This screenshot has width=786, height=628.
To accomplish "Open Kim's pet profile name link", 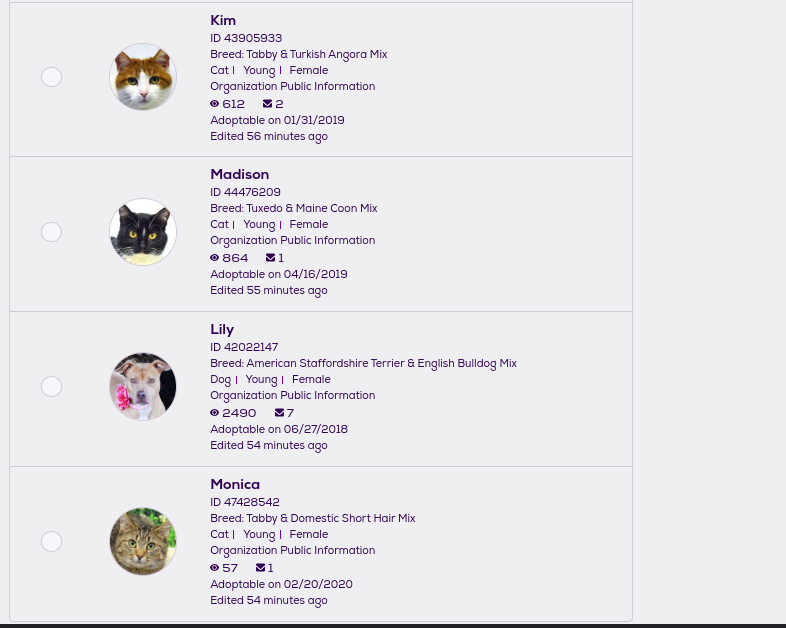I will [223, 21].
